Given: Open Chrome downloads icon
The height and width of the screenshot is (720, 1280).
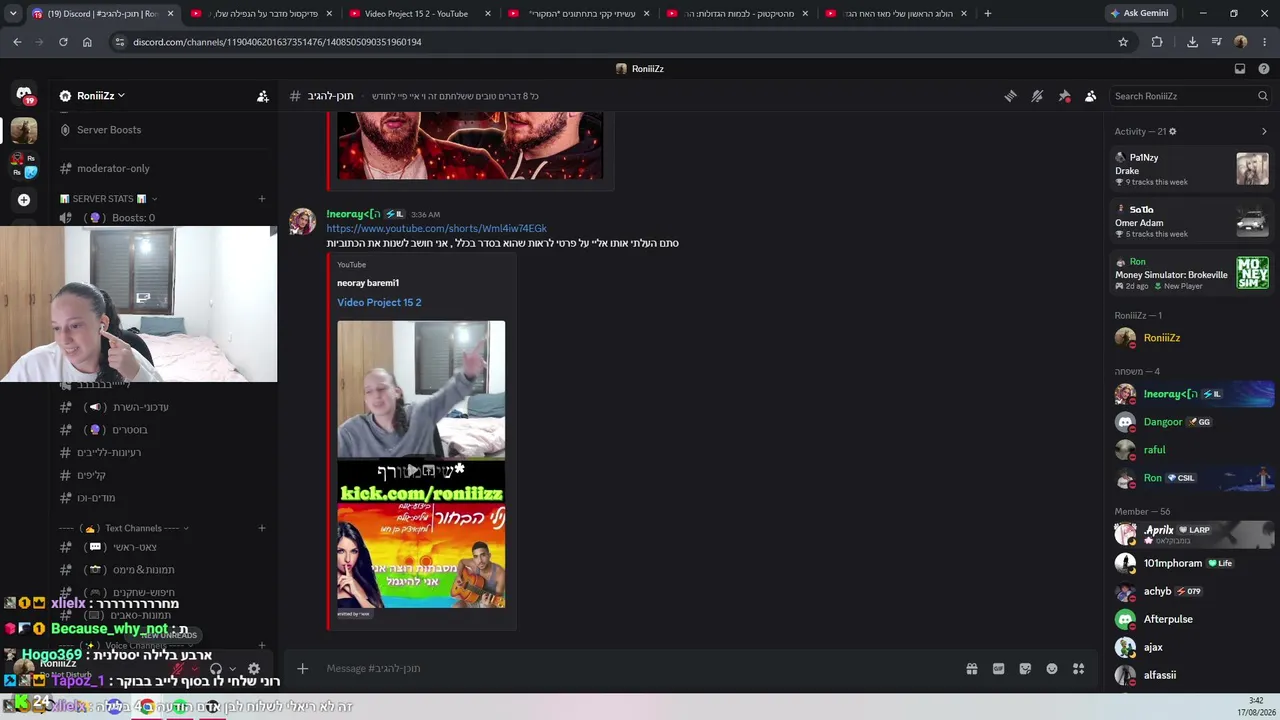Looking at the screenshot, I should [x=1192, y=42].
